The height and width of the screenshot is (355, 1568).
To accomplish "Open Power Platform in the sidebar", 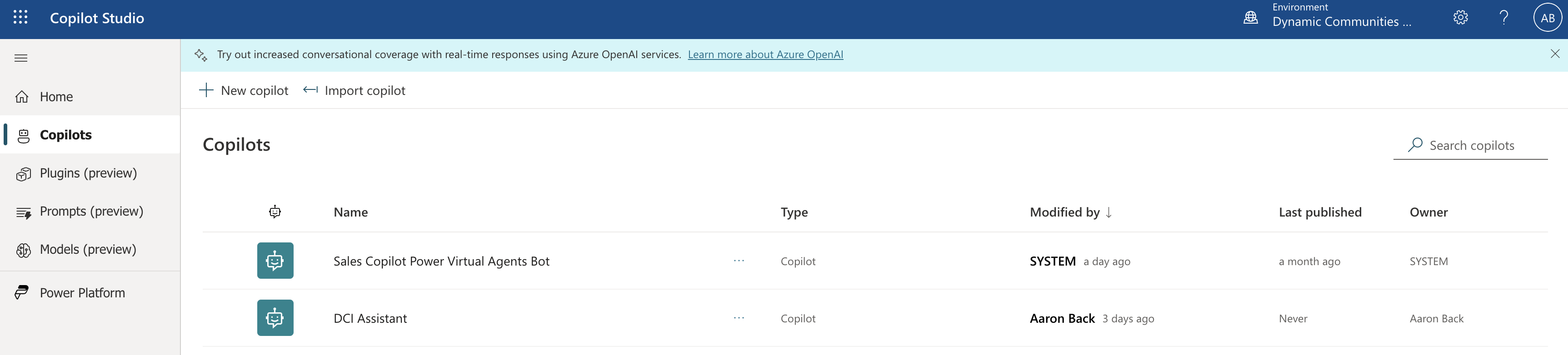I will pos(90,293).
